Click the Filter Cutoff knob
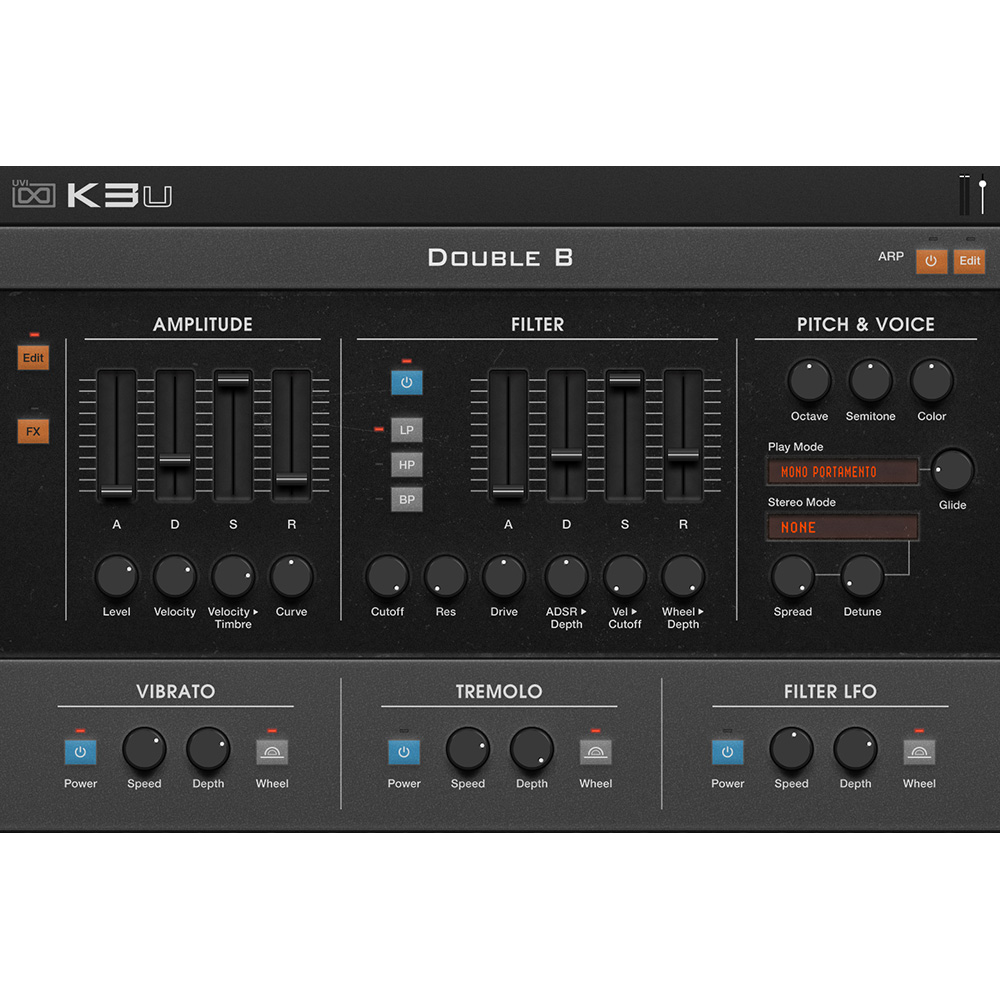This screenshot has height=1000, width=1000. [387, 576]
